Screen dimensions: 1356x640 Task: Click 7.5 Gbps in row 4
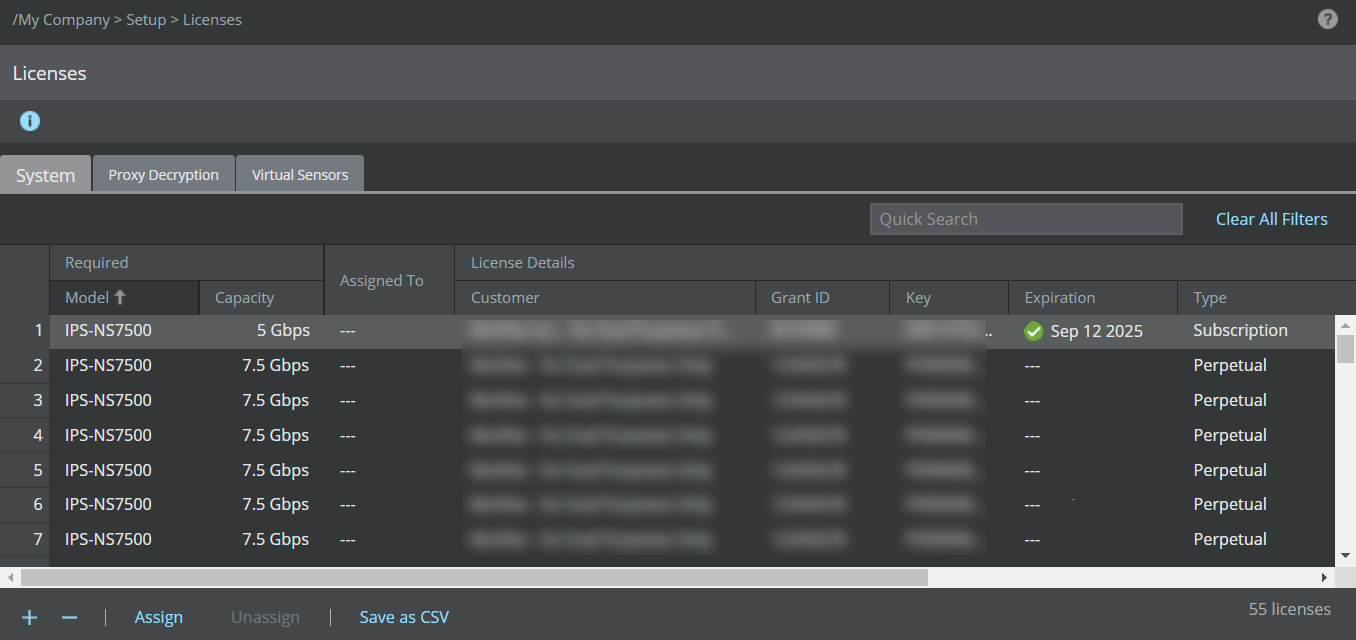(x=275, y=435)
